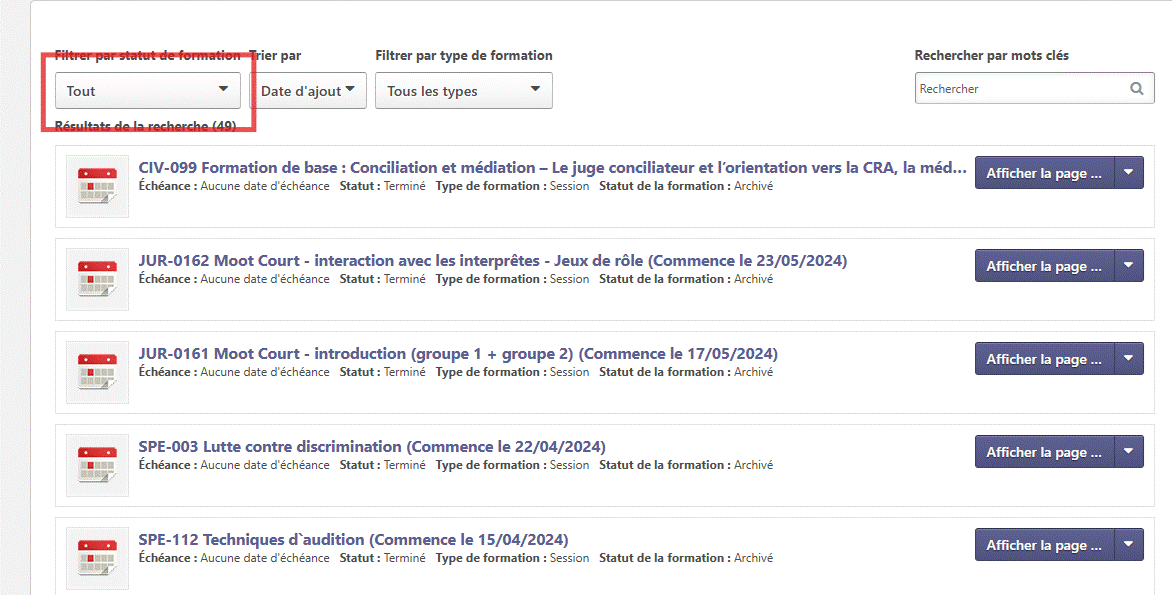Click the search magnifier icon
Screen dimensions: 1172x595
(1136, 88)
